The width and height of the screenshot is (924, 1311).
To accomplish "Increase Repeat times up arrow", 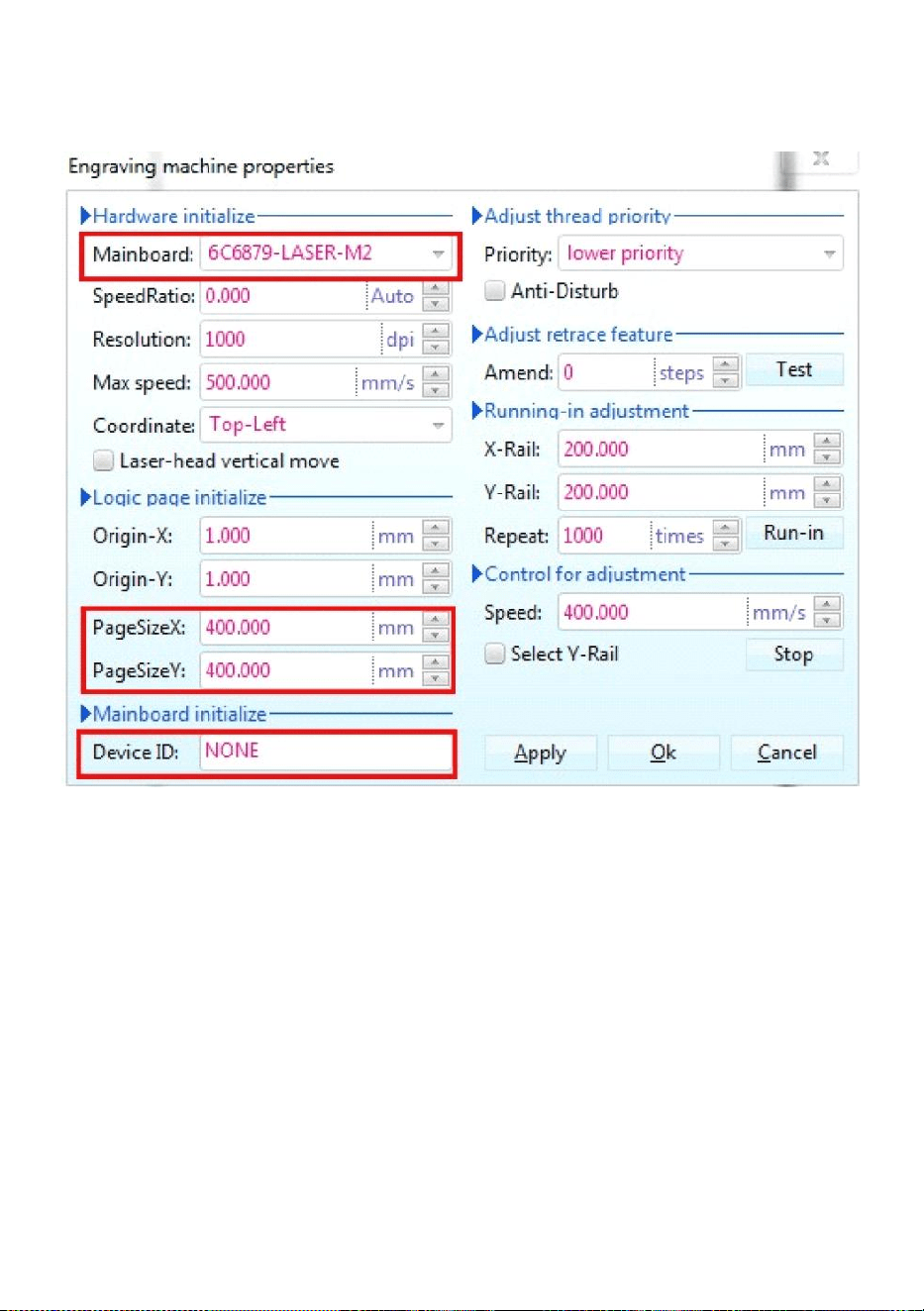I will (x=726, y=528).
